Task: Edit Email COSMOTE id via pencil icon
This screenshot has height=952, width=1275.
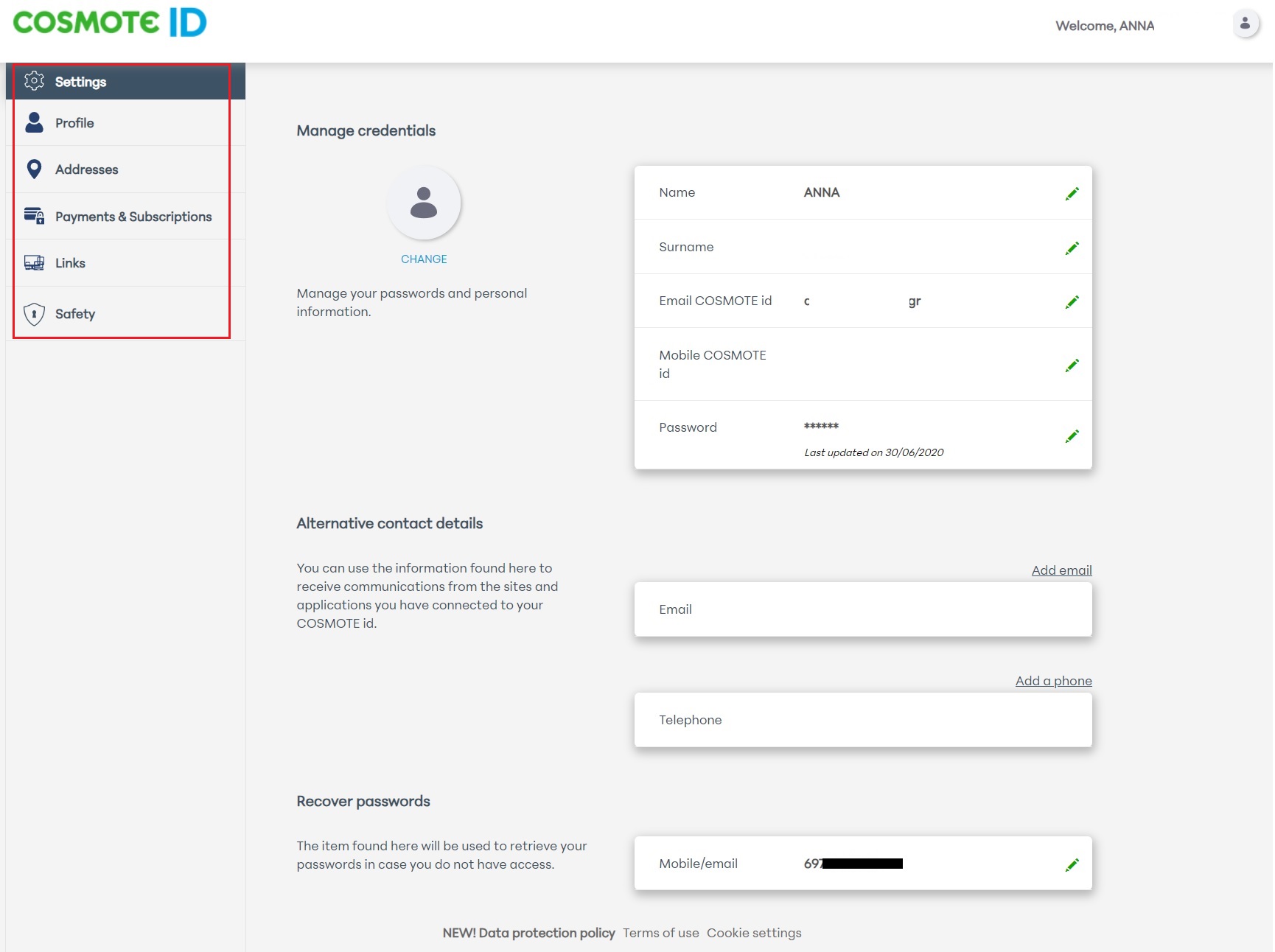Action: pyautogui.click(x=1072, y=301)
